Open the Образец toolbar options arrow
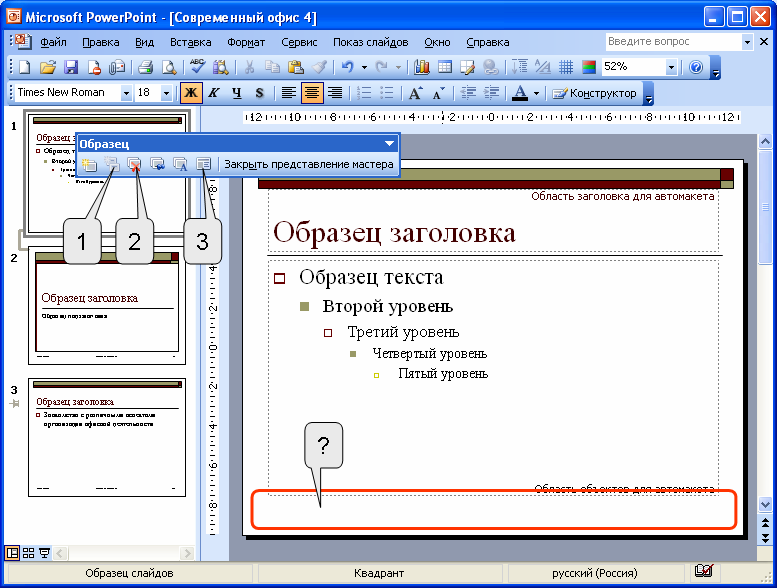This screenshot has height=588, width=777. click(x=389, y=144)
